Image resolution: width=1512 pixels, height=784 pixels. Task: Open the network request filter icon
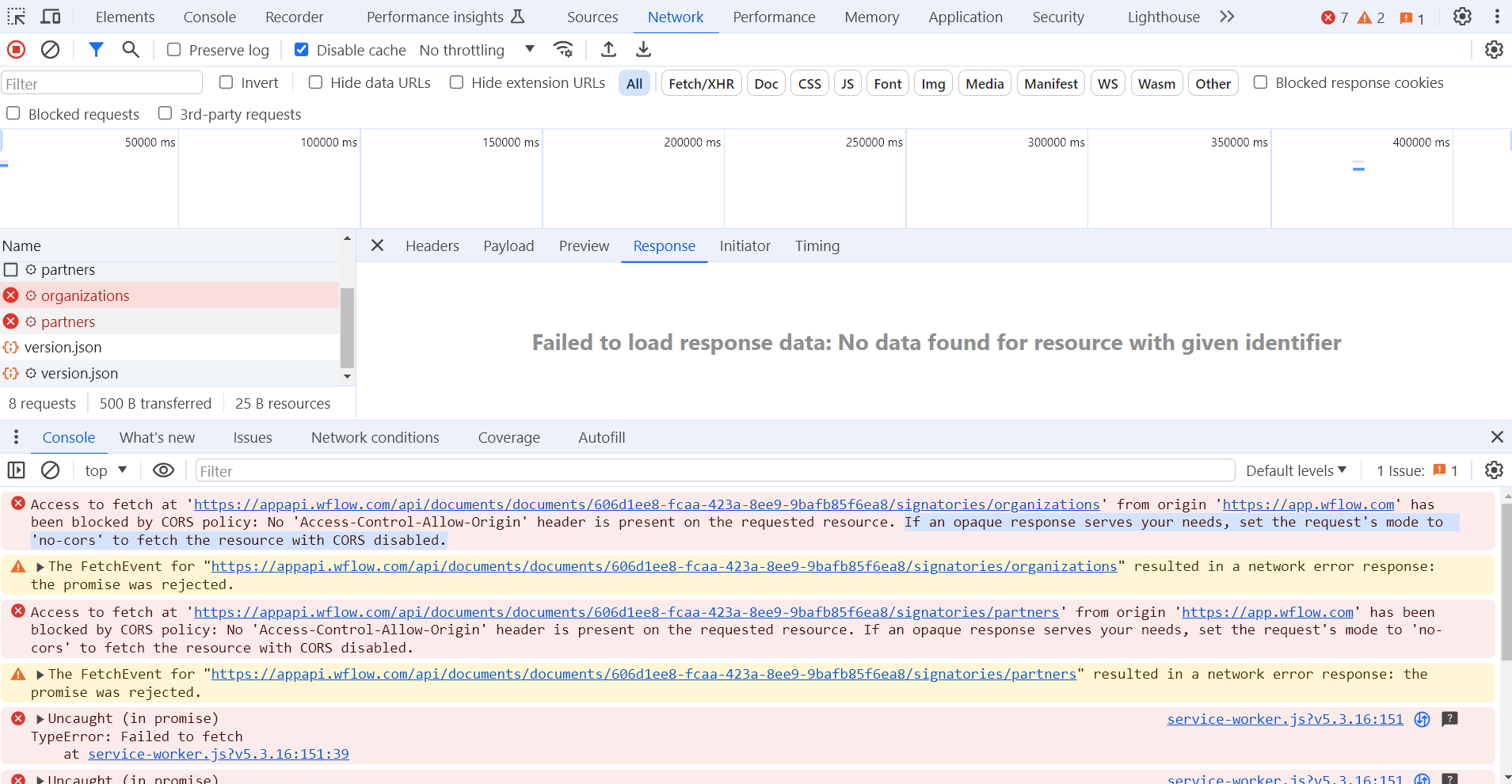96,49
